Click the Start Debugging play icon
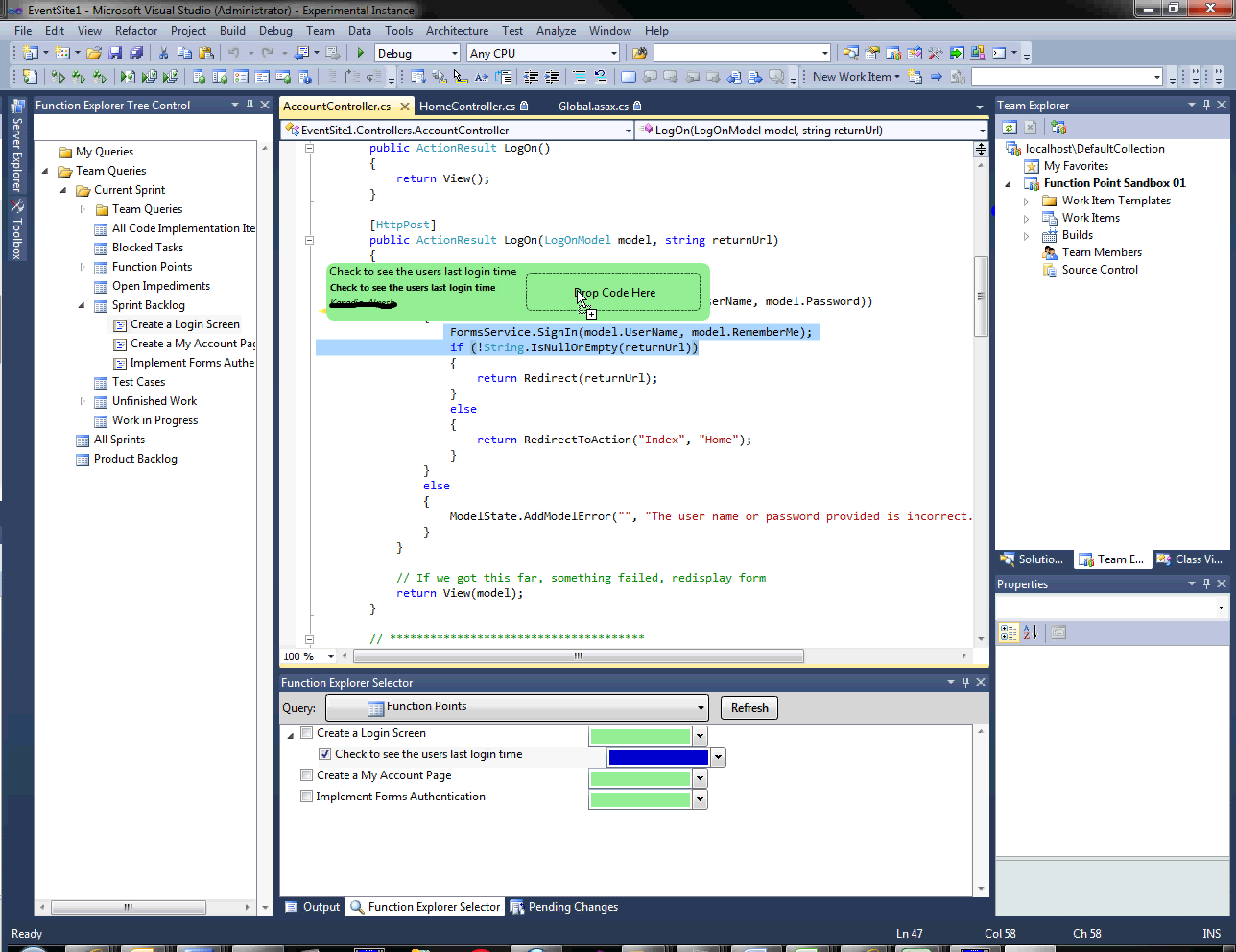Screen dimensions: 1236x952 pyautogui.click(x=361, y=53)
